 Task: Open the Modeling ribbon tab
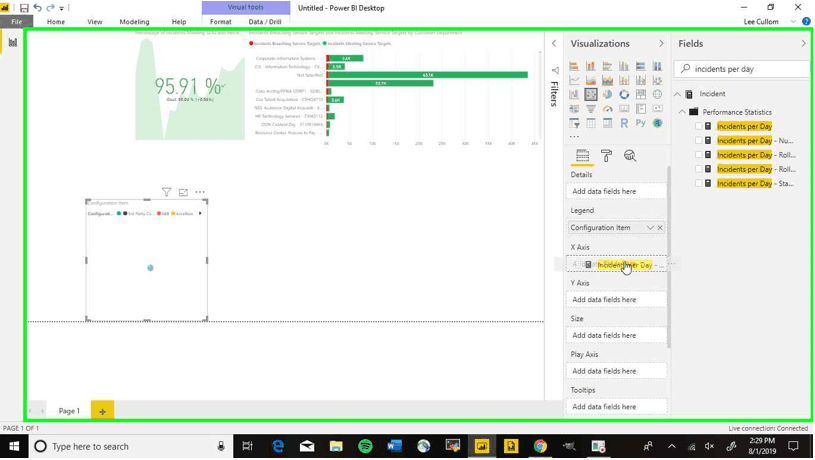[x=134, y=22]
